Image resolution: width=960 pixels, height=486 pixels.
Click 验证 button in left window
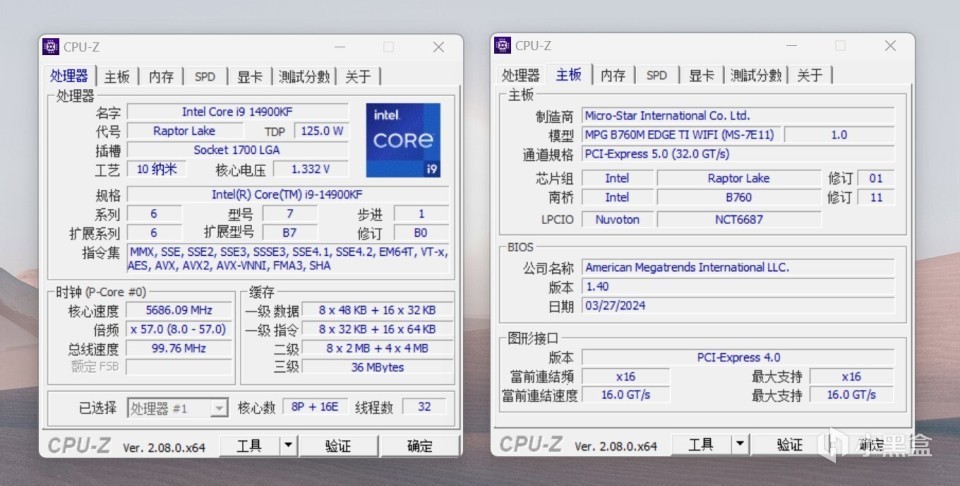point(338,446)
